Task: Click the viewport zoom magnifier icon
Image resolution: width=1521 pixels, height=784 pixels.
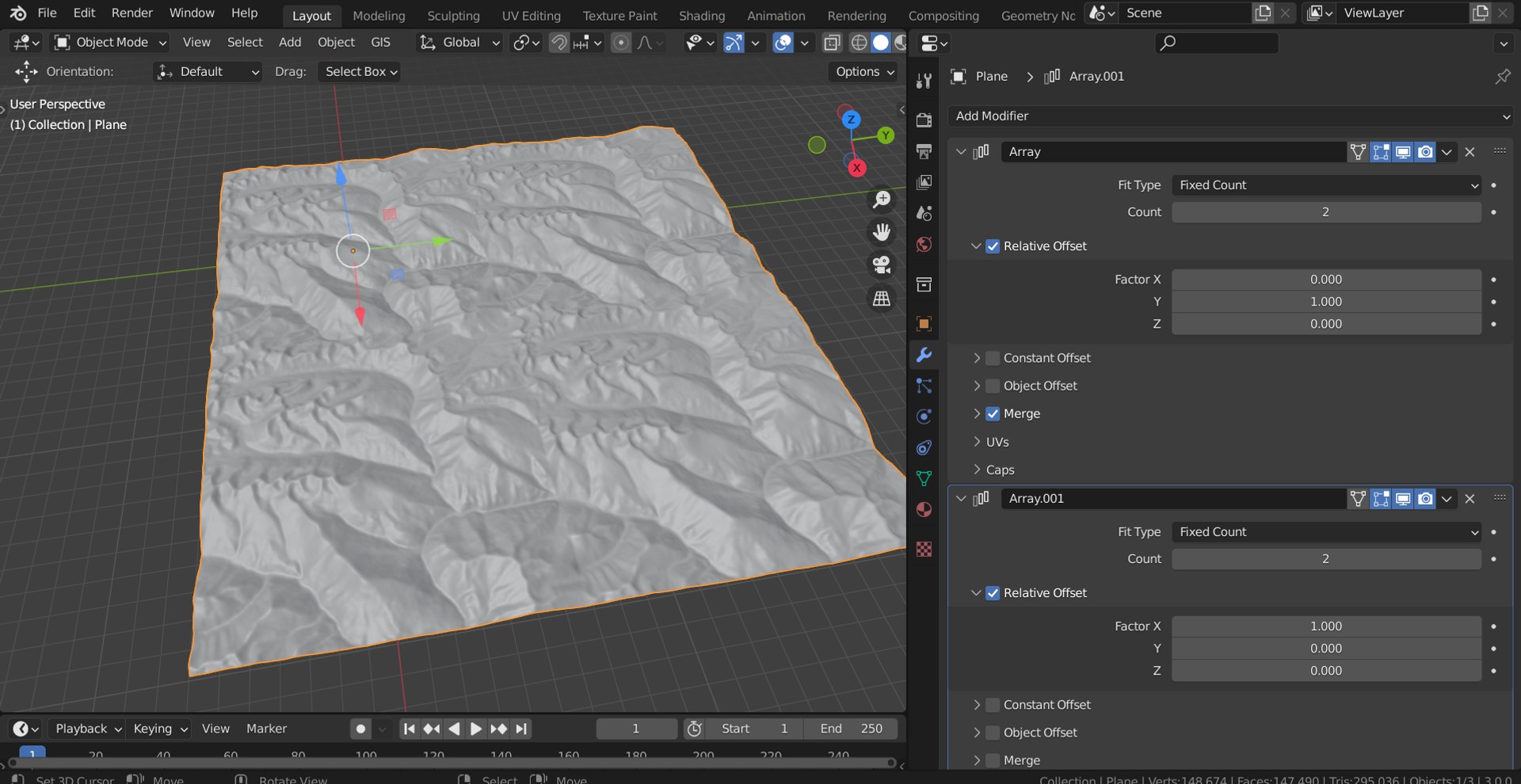Action: (x=882, y=200)
